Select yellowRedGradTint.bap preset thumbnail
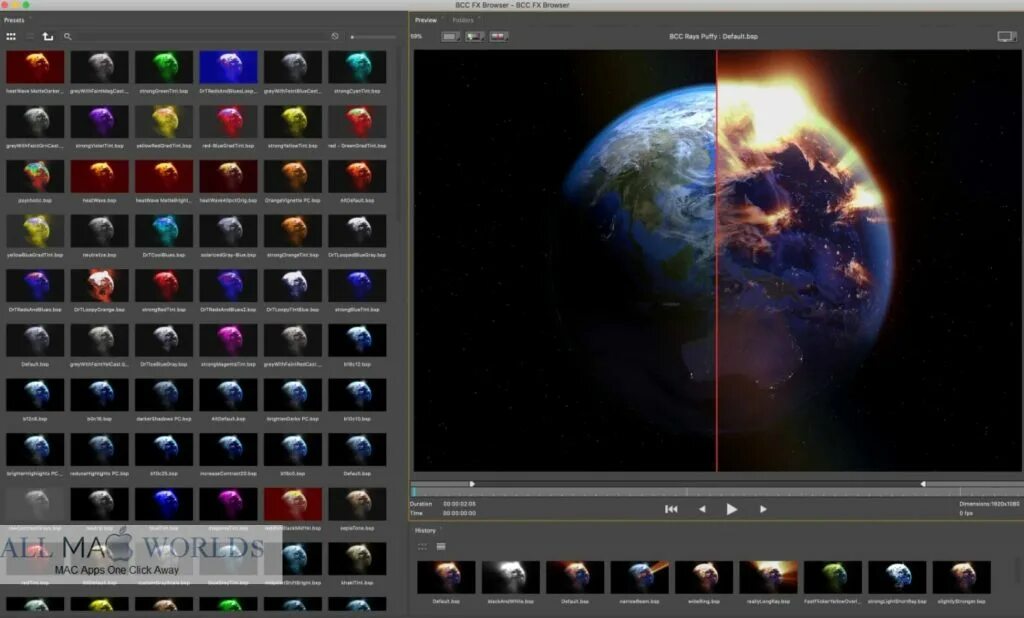The height and width of the screenshot is (618, 1024). pos(163,122)
